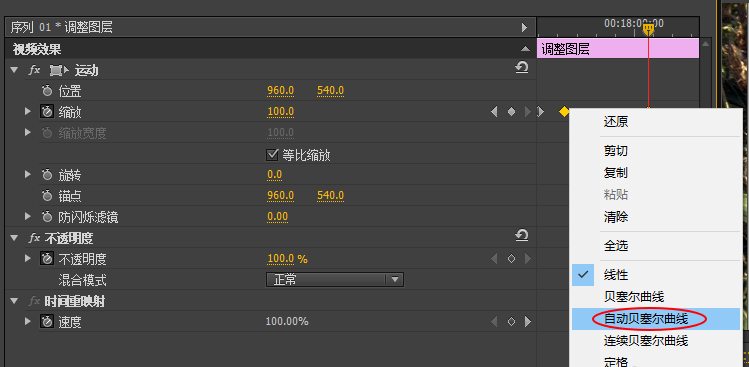
Task: Expand the 速度 property row
Action: 28,322
